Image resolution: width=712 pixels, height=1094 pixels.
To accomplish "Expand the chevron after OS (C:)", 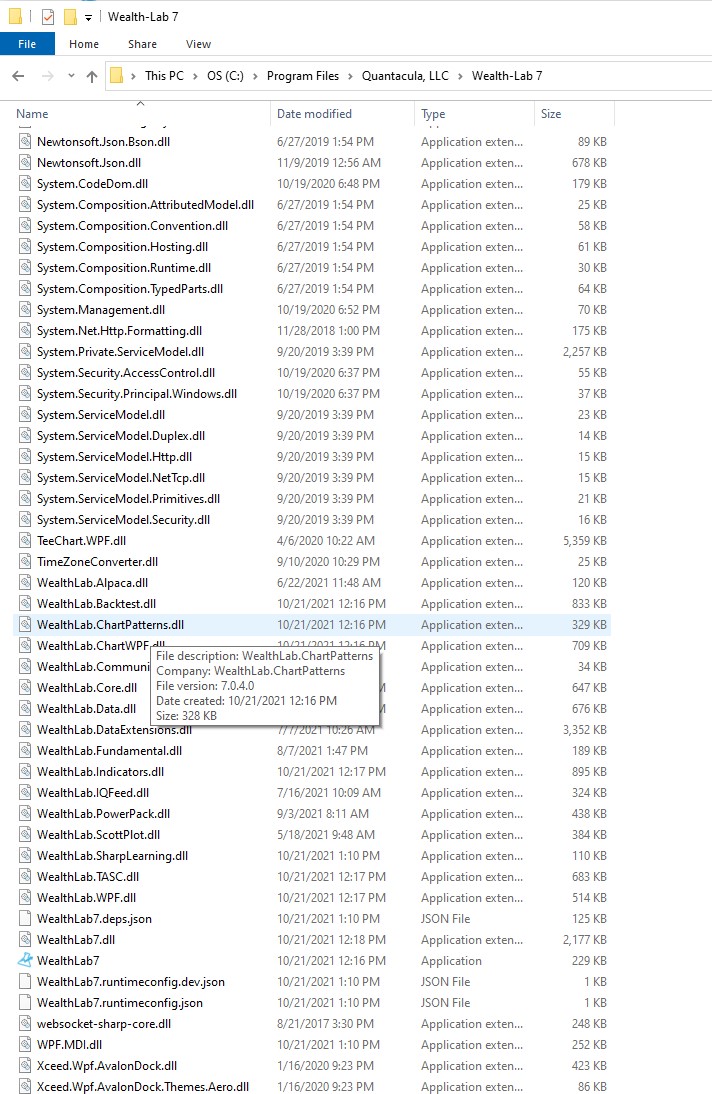I will pos(255,76).
